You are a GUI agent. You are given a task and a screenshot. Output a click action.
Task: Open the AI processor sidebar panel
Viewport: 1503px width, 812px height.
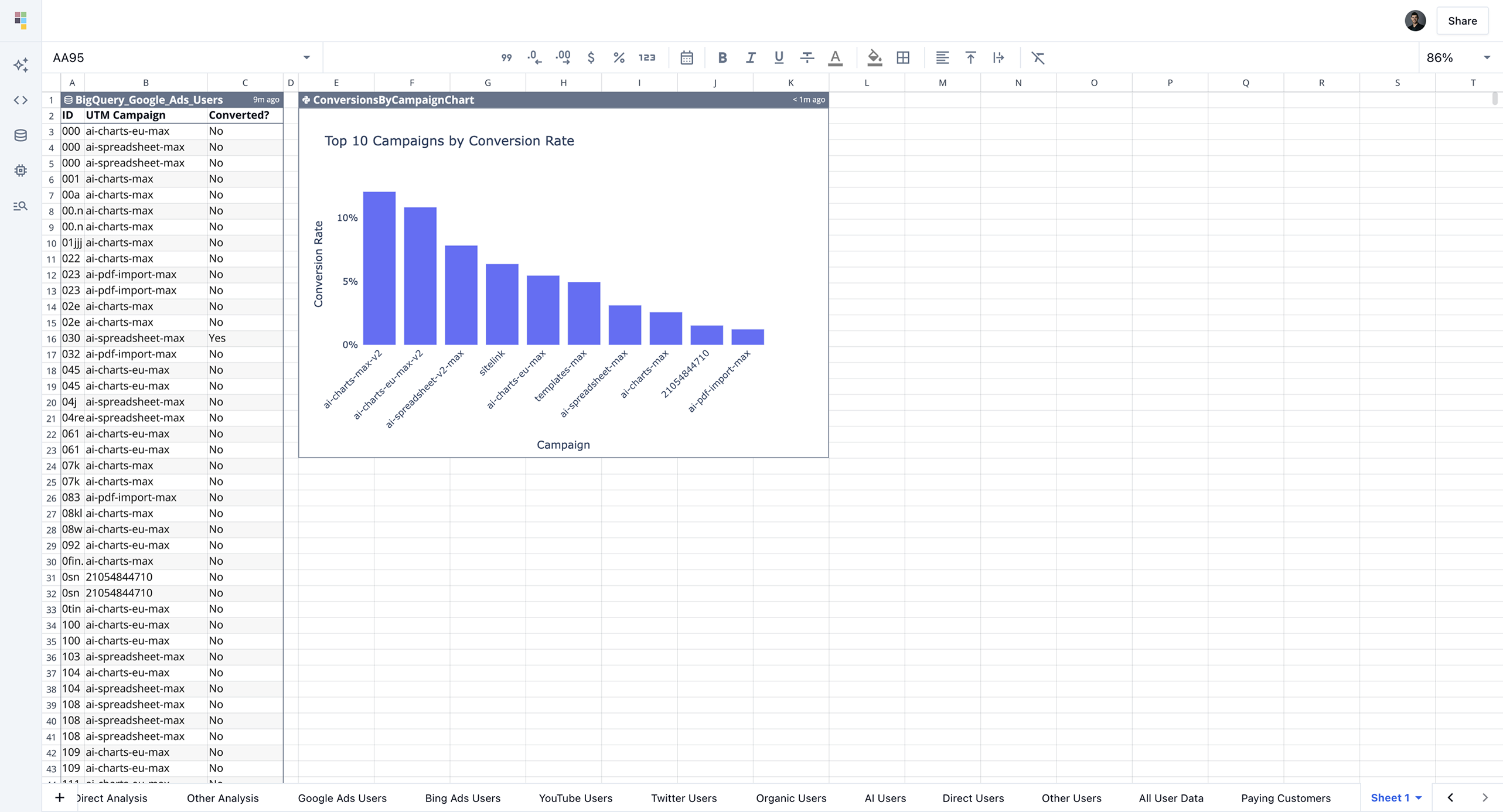click(21, 170)
